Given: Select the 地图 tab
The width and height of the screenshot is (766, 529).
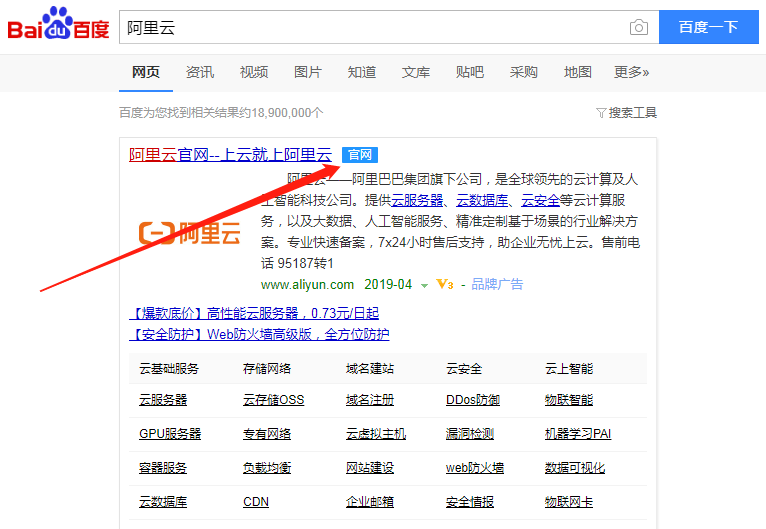Looking at the screenshot, I should click(x=578, y=72).
